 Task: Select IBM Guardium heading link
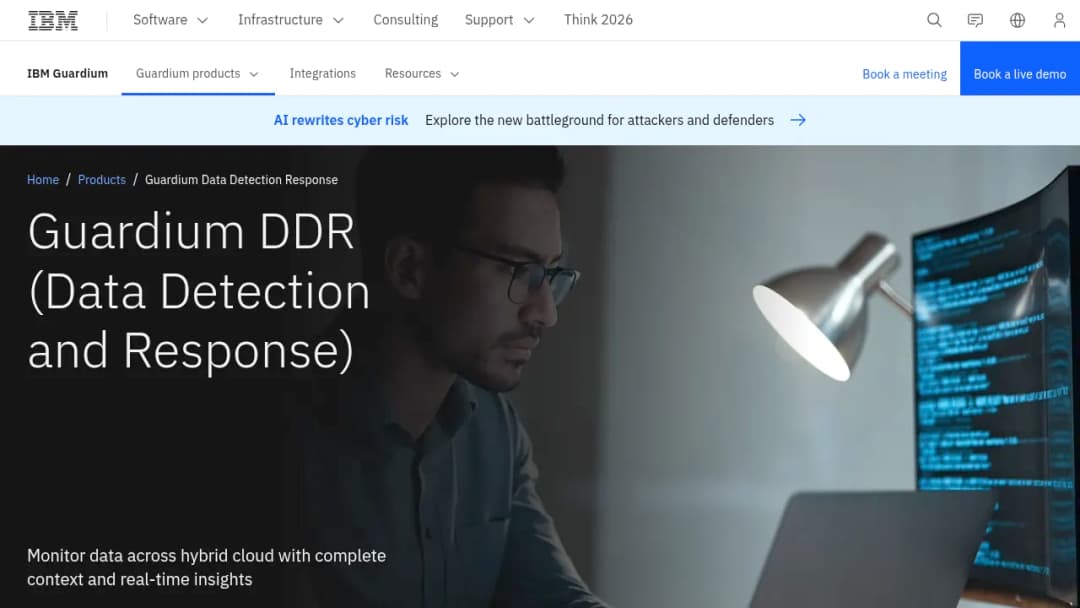coord(68,74)
